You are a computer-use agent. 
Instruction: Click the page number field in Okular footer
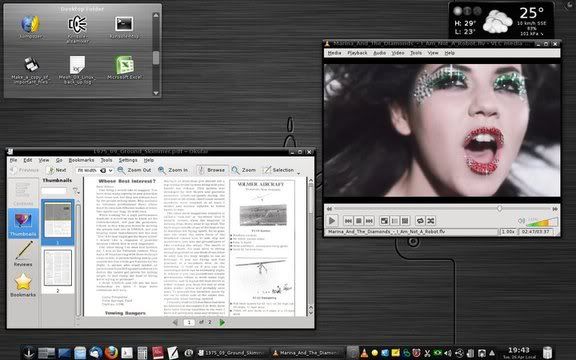(x=189, y=322)
